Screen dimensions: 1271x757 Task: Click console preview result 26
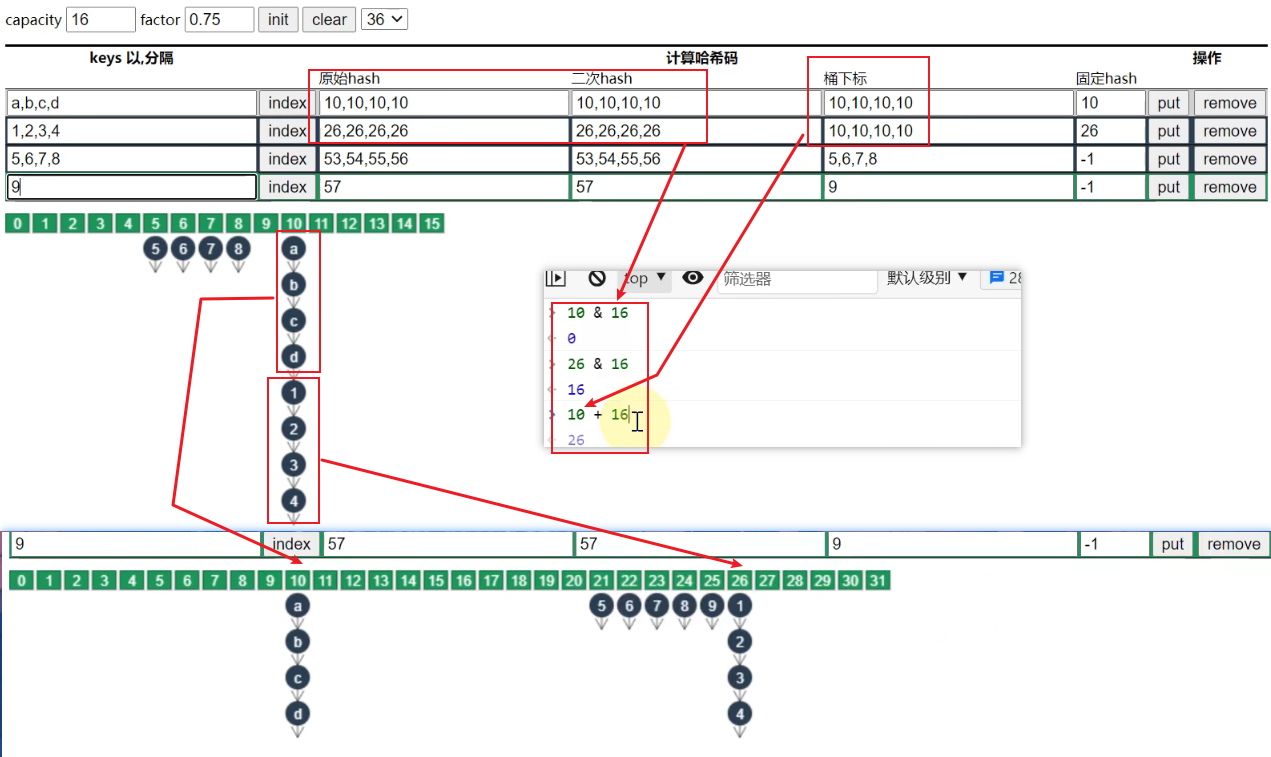pyautogui.click(x=576, y=440)
